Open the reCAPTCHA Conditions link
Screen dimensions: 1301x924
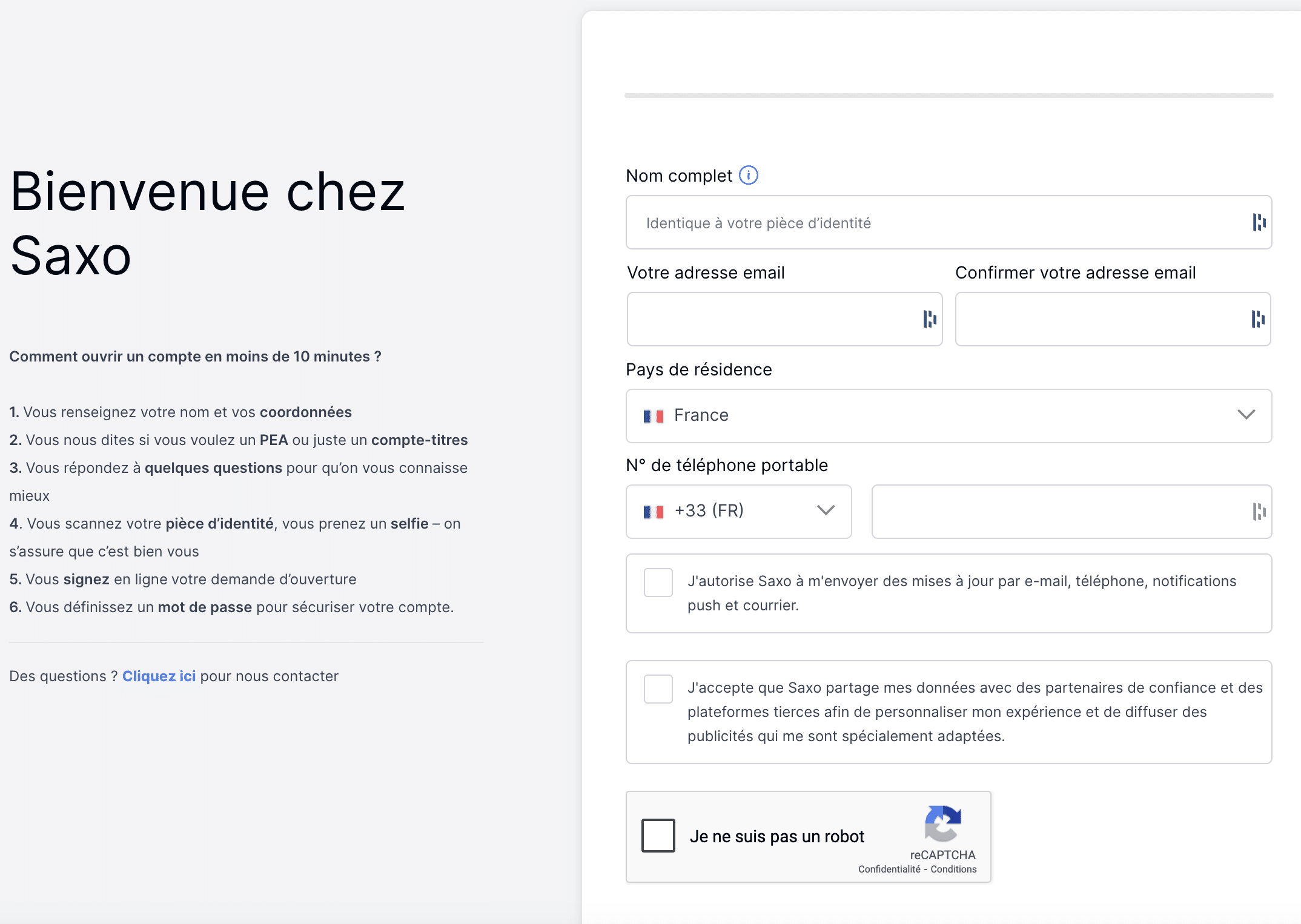coord(953,870)
